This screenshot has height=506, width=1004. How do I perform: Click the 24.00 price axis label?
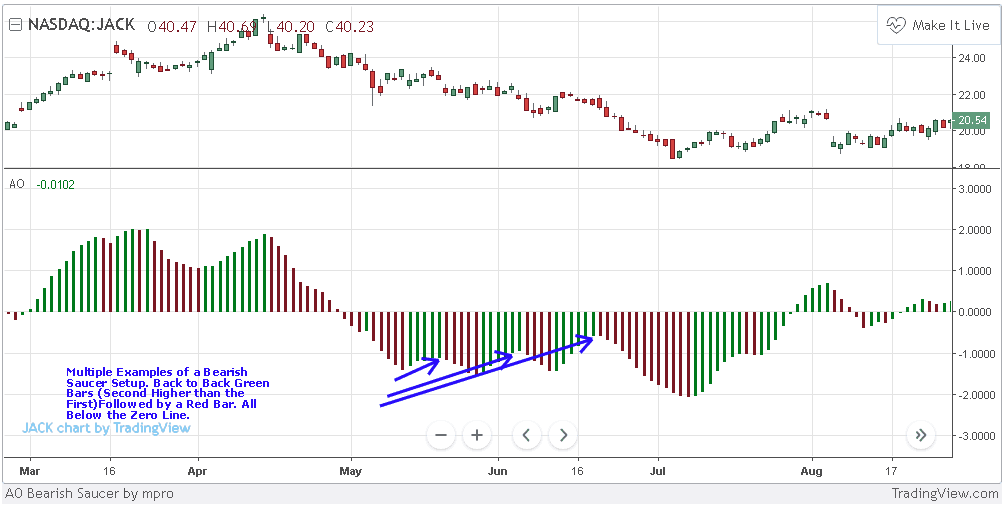972,58
